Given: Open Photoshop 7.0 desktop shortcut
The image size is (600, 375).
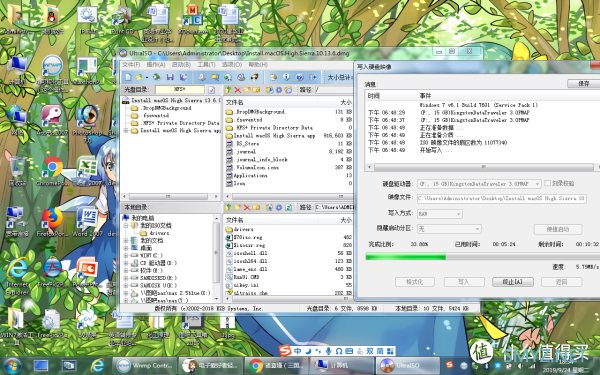Looking at the screenshot, I should coord(88,124).
